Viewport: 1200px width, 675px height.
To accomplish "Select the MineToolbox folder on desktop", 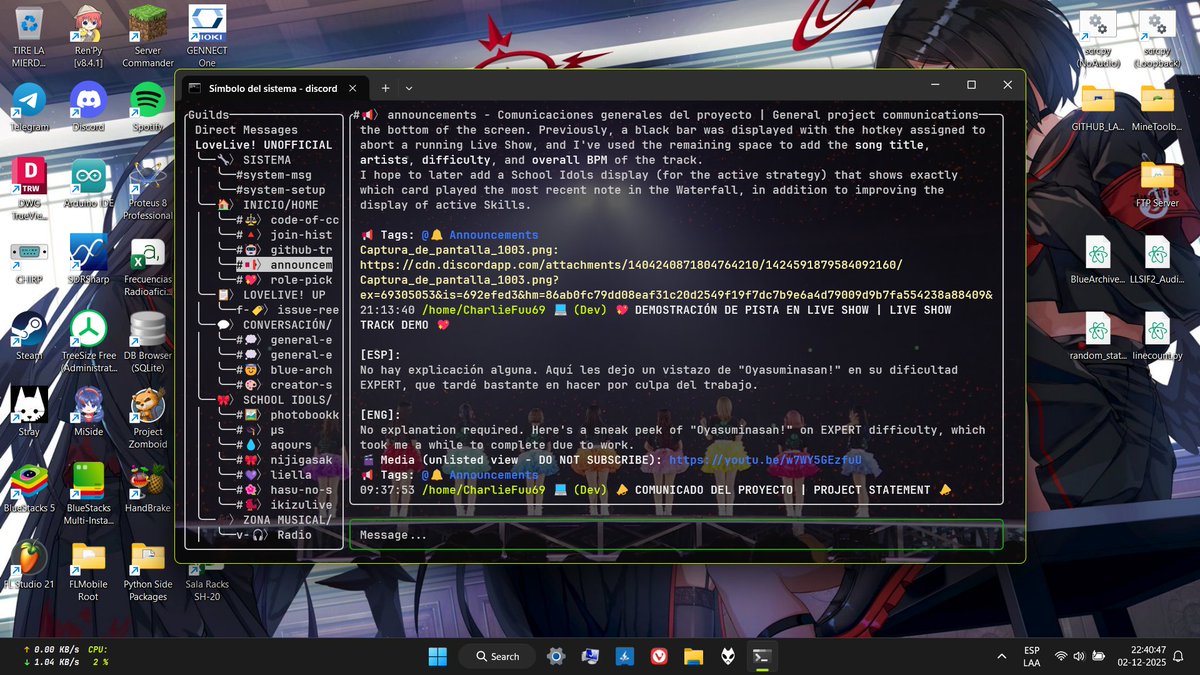I will click(1157, 108).
